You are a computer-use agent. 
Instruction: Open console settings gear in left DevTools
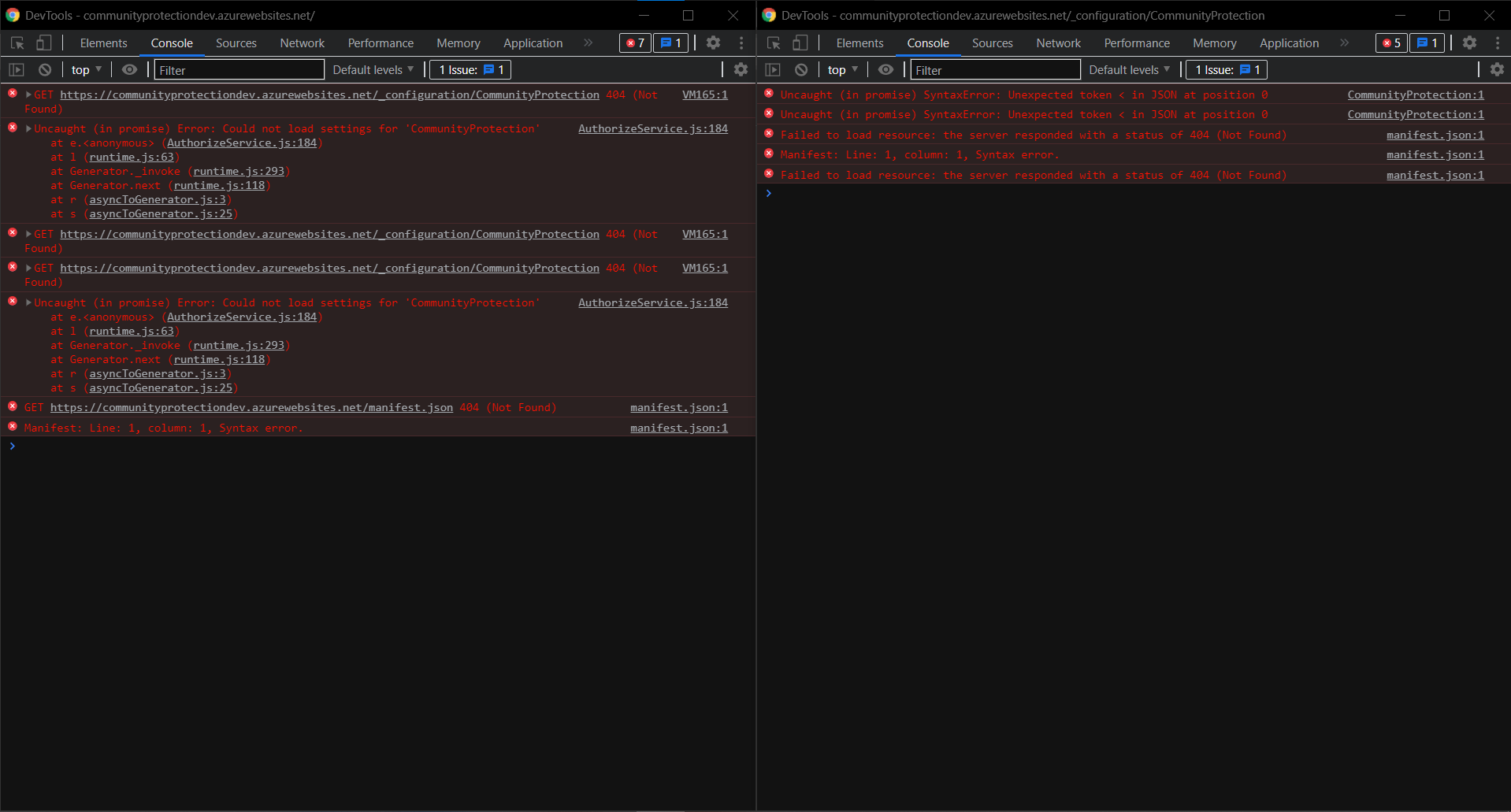click(x=741, y=70)
